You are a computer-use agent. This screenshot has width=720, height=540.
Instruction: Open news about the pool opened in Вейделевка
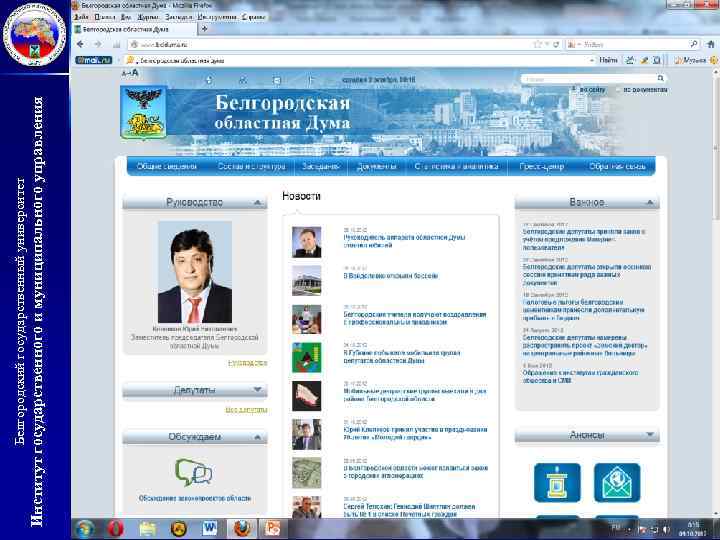coord(391,276)
